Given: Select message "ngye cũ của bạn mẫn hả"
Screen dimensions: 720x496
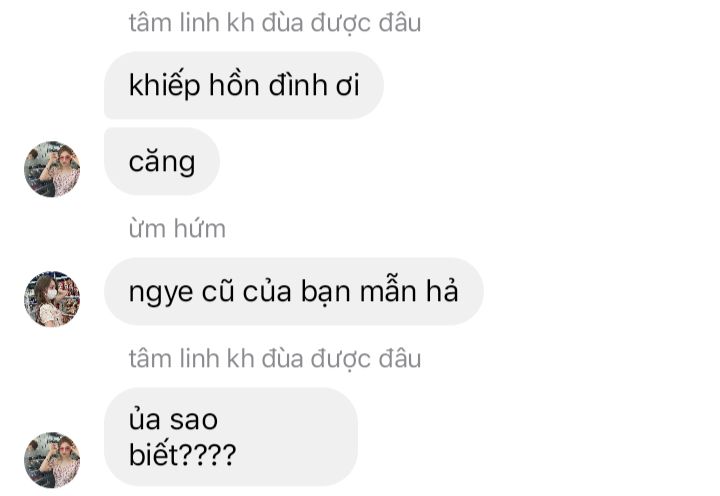Looking at the screenshot, I should click(293, 292).
